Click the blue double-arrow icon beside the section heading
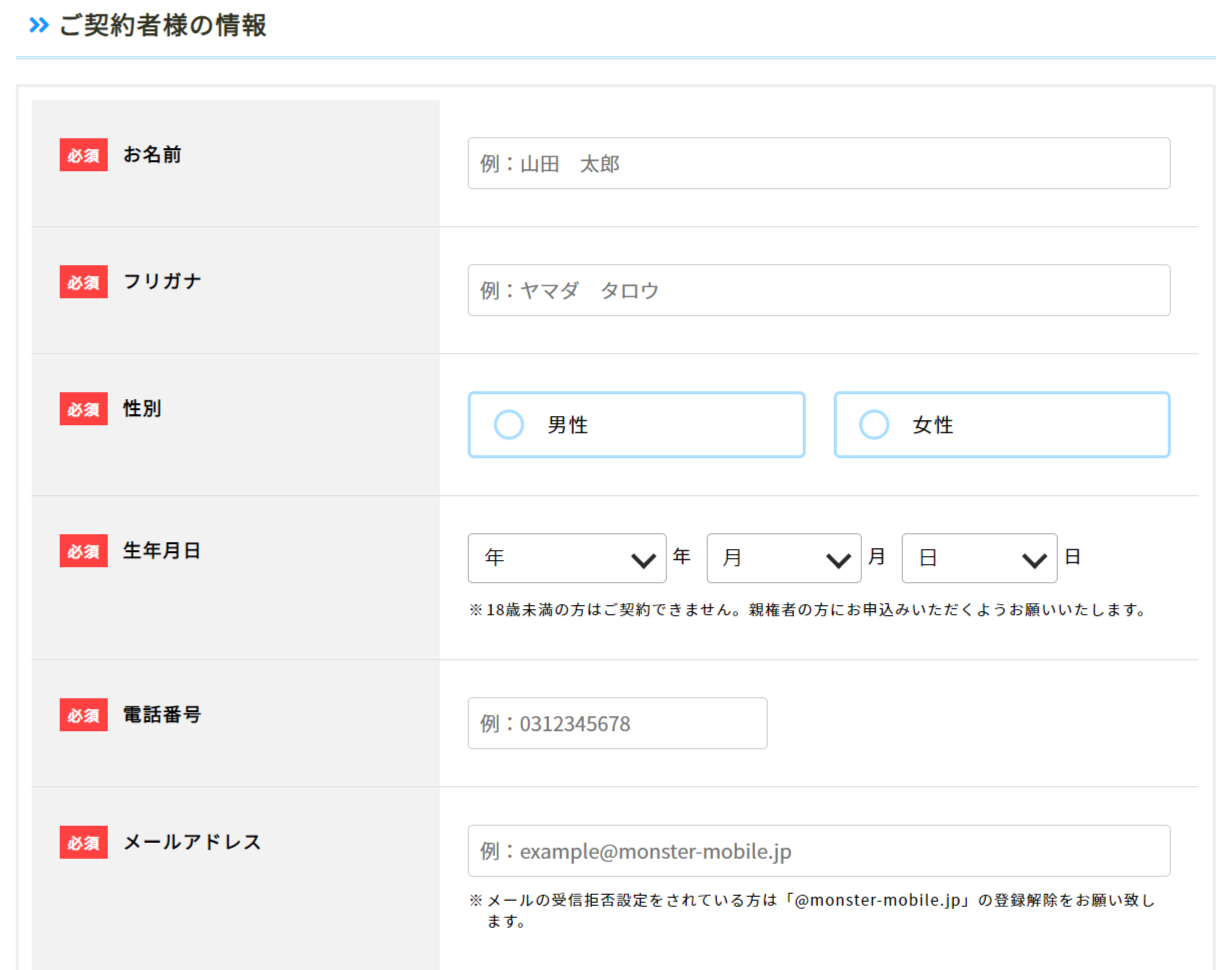1228x970 pixels. click(38, 24)
